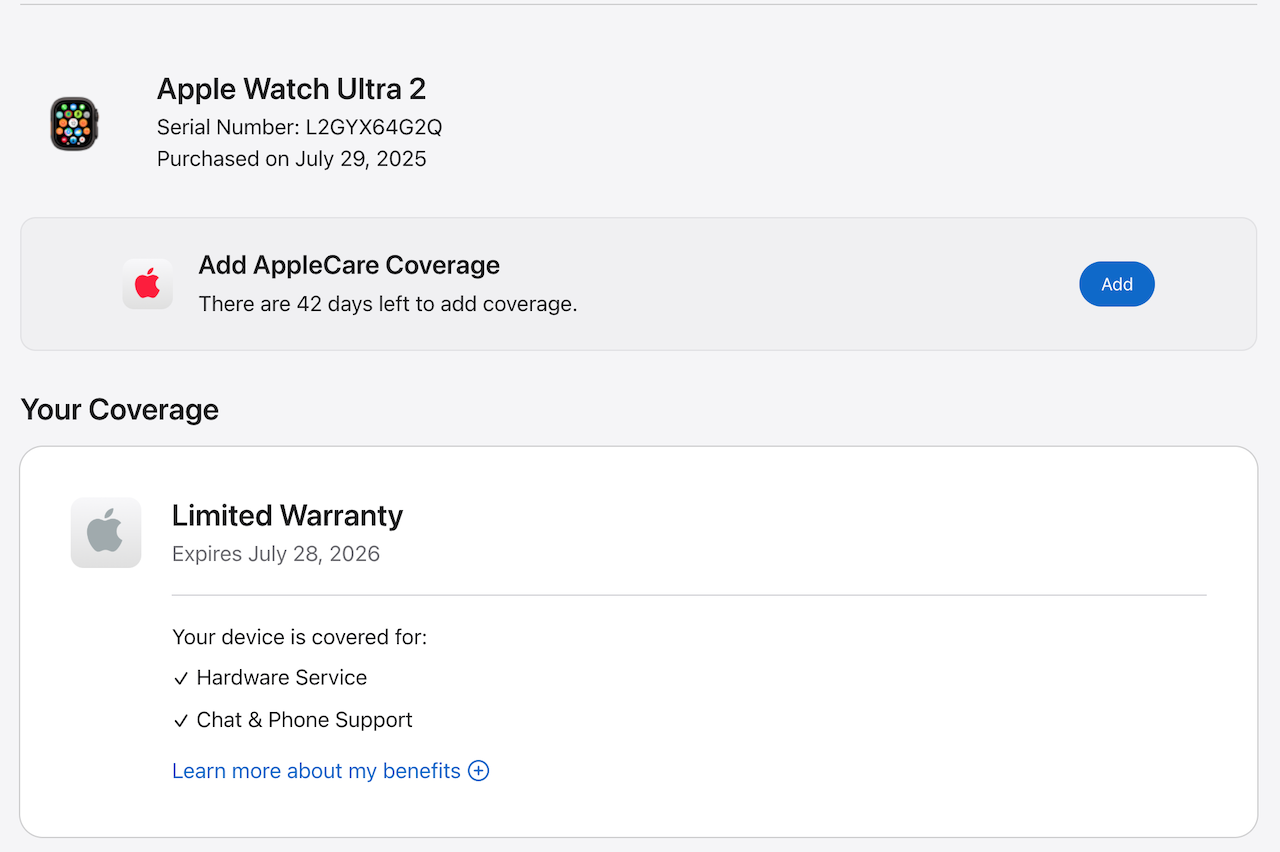Click the Chat & Phone Support list item
Viewport: 1280px width, 852px height.
point(292,720)
